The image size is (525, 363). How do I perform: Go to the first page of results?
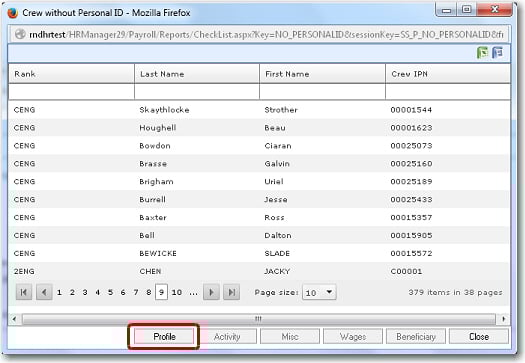pyautogui.click(x=24, y=292)
